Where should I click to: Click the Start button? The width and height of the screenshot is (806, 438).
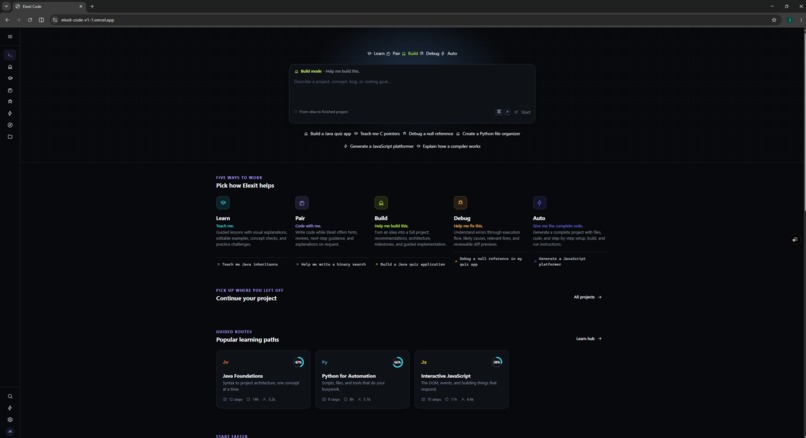pyautogui.click(x=522, y=112)
